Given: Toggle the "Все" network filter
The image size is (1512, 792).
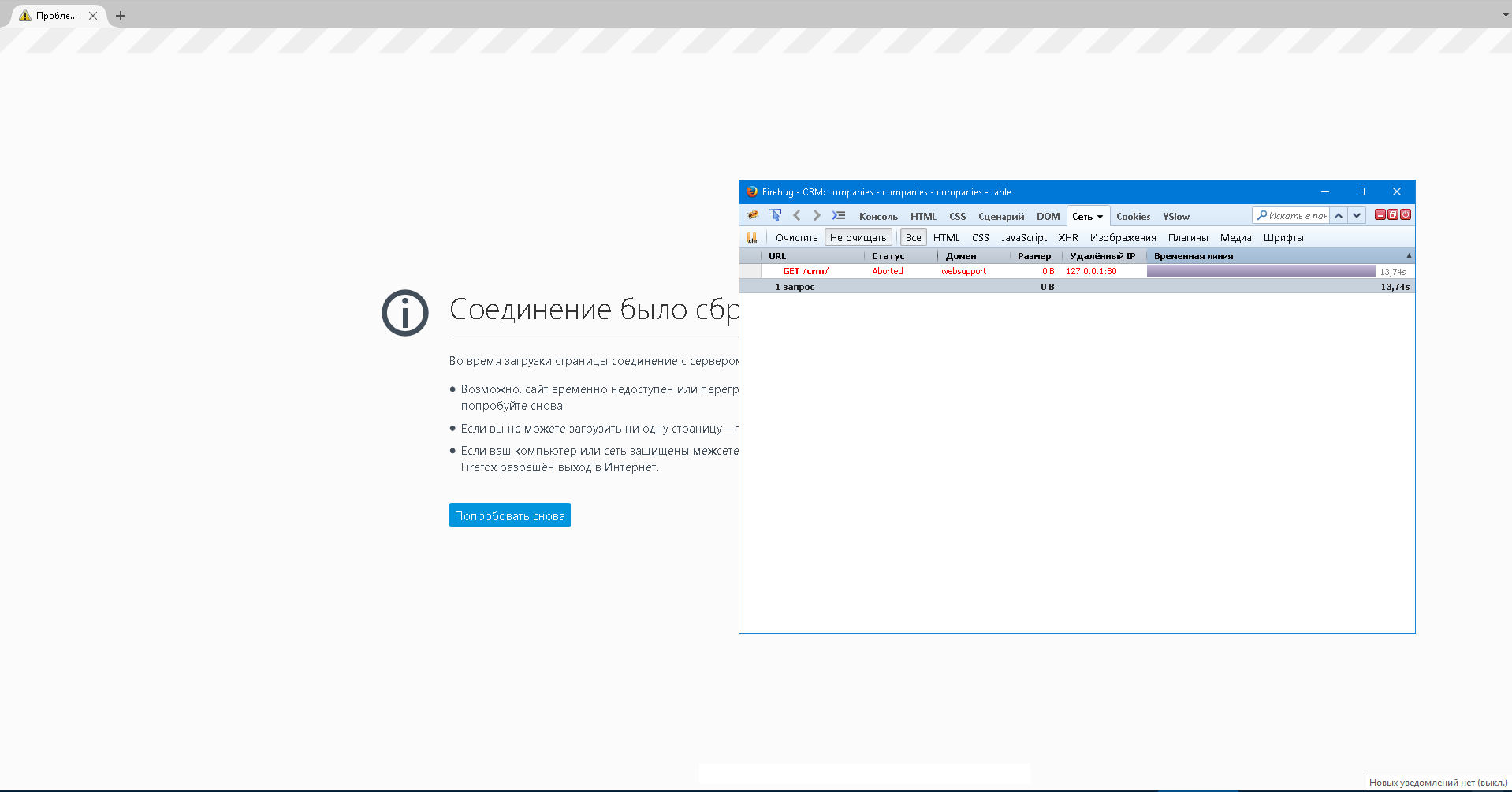Looking at the screenshot, I should [913, 237].
